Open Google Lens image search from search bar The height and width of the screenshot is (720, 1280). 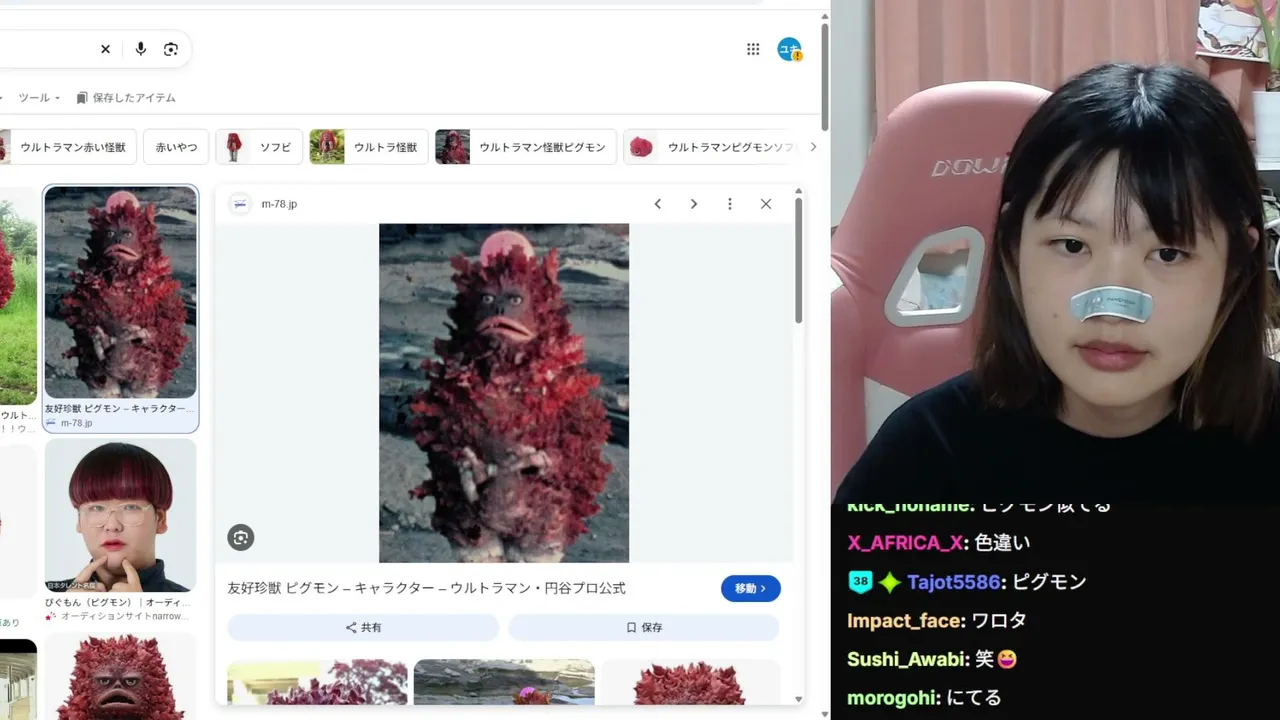[171, 49]
